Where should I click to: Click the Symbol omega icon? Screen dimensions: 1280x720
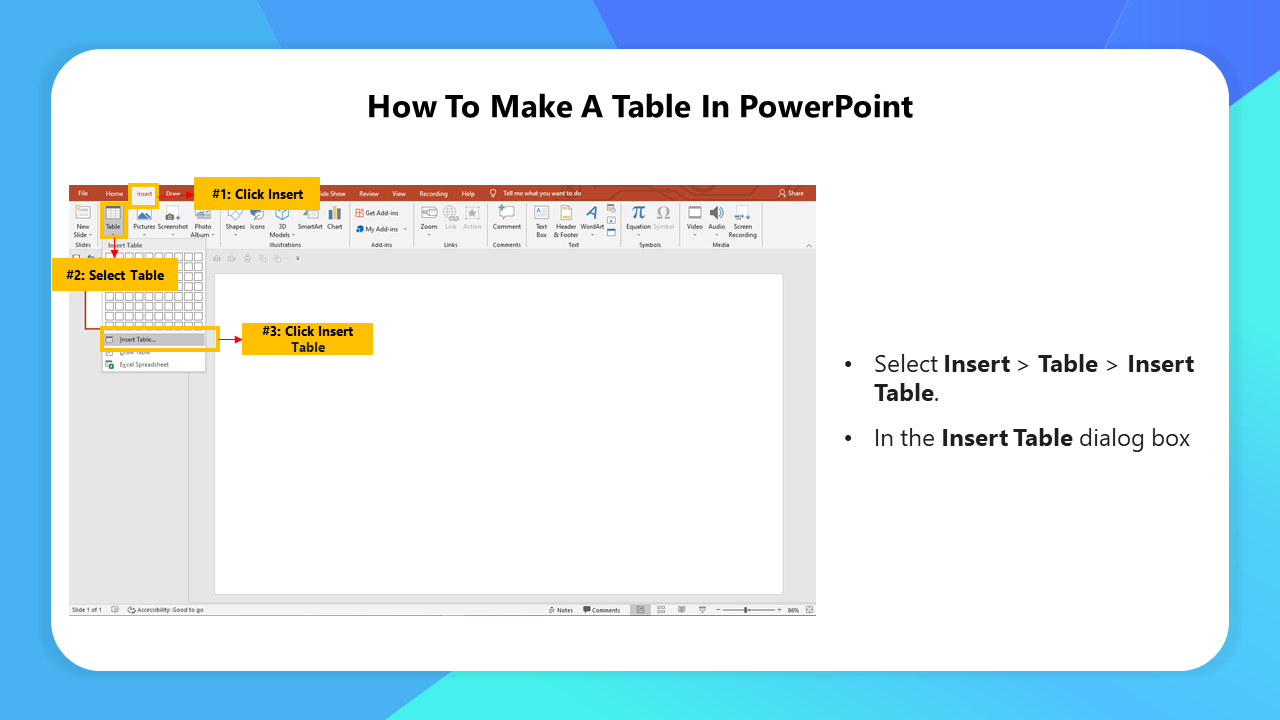click(663, 213)
